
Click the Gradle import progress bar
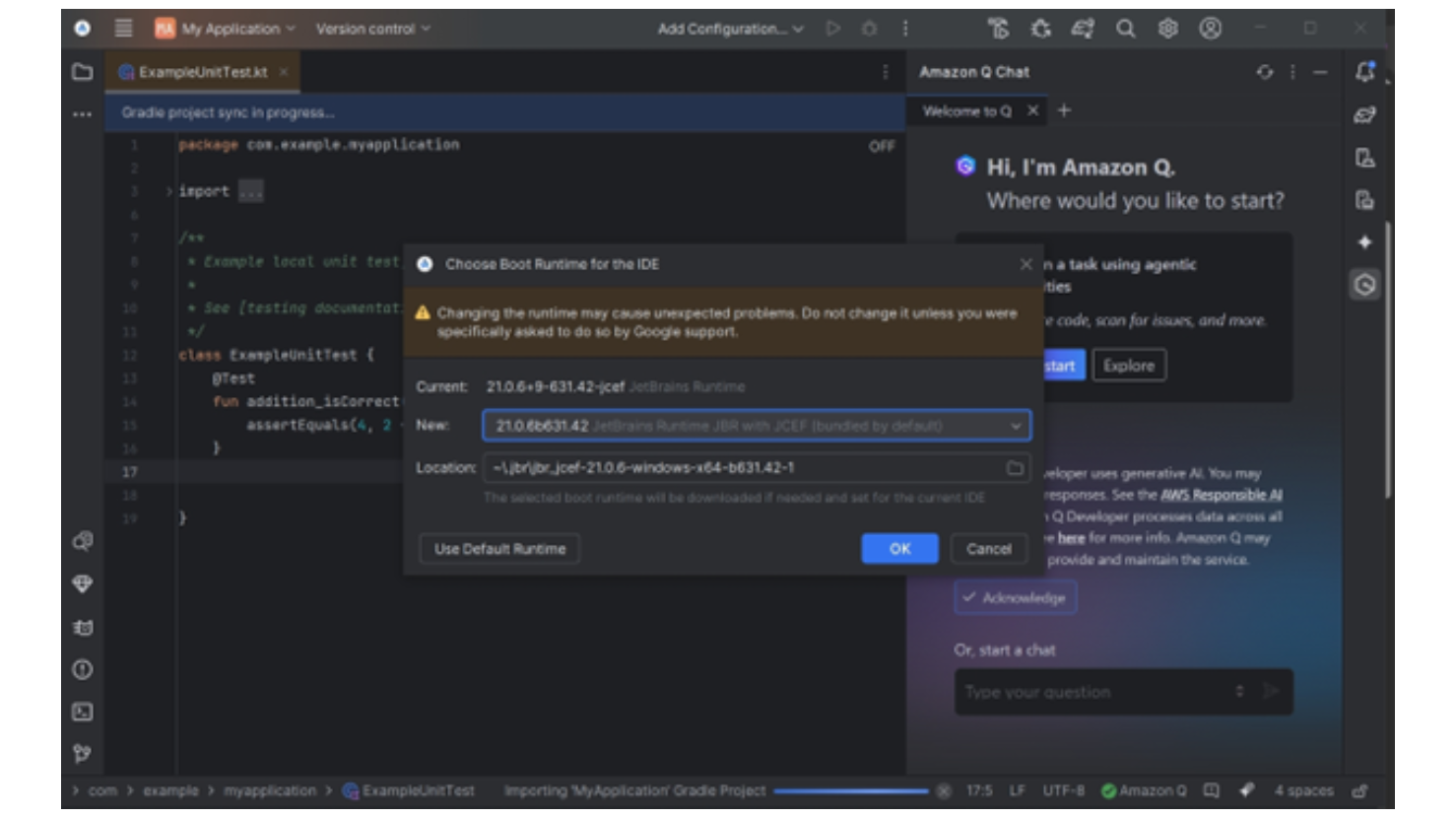[x=850, y=790]
